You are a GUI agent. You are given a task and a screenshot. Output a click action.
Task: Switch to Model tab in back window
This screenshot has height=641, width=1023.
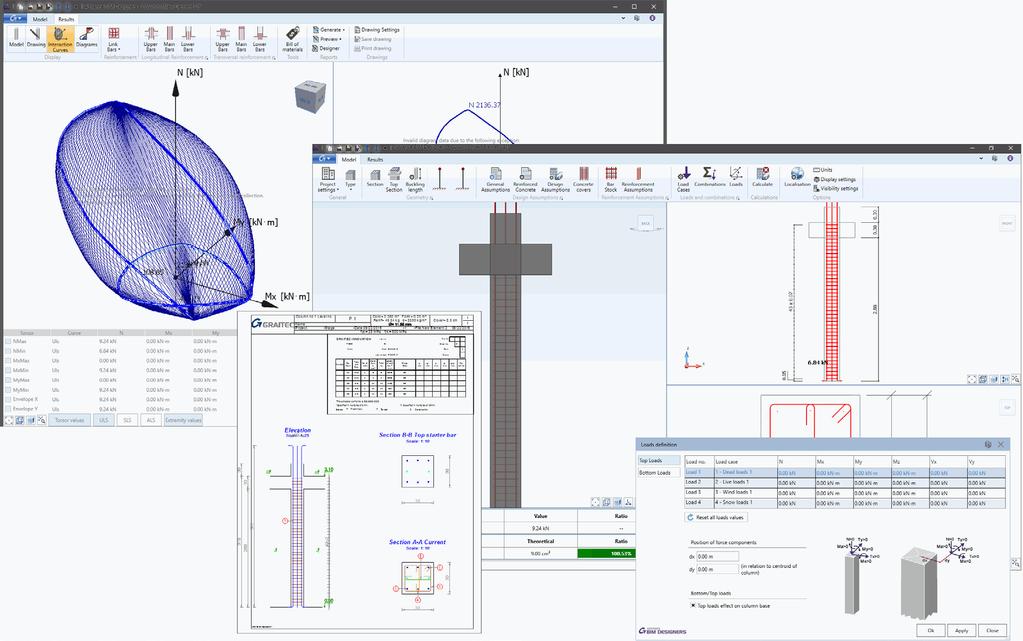[40, 19]
